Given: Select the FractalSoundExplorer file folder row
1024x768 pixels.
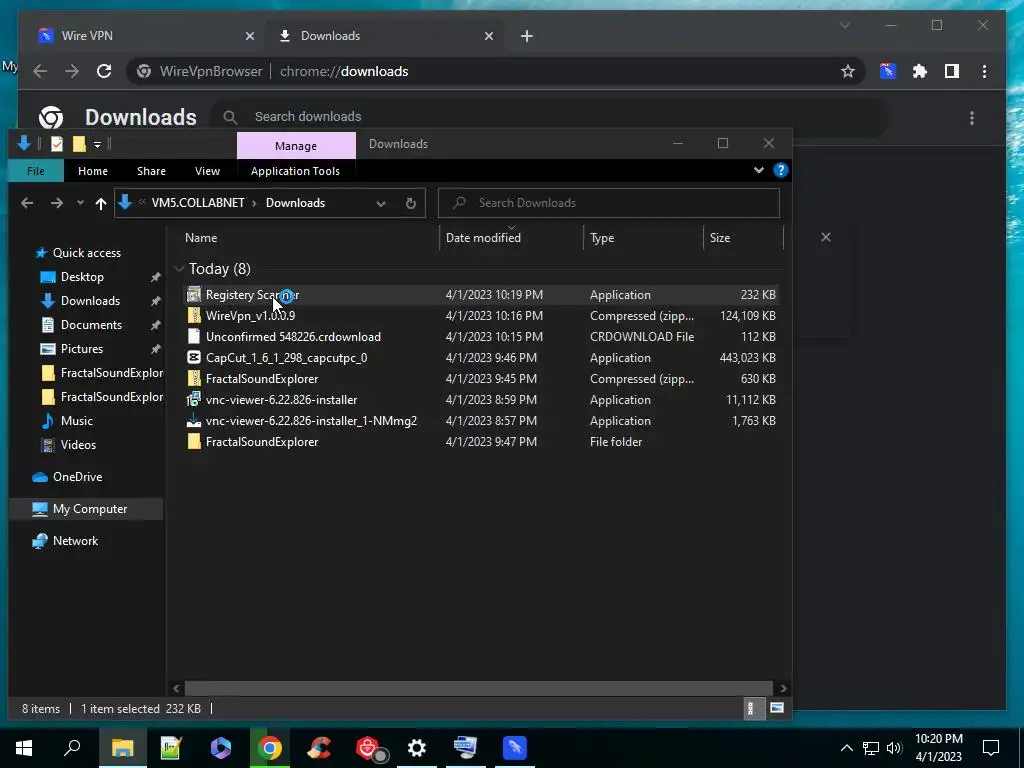Looking at the screenshot, I should 481,442.
